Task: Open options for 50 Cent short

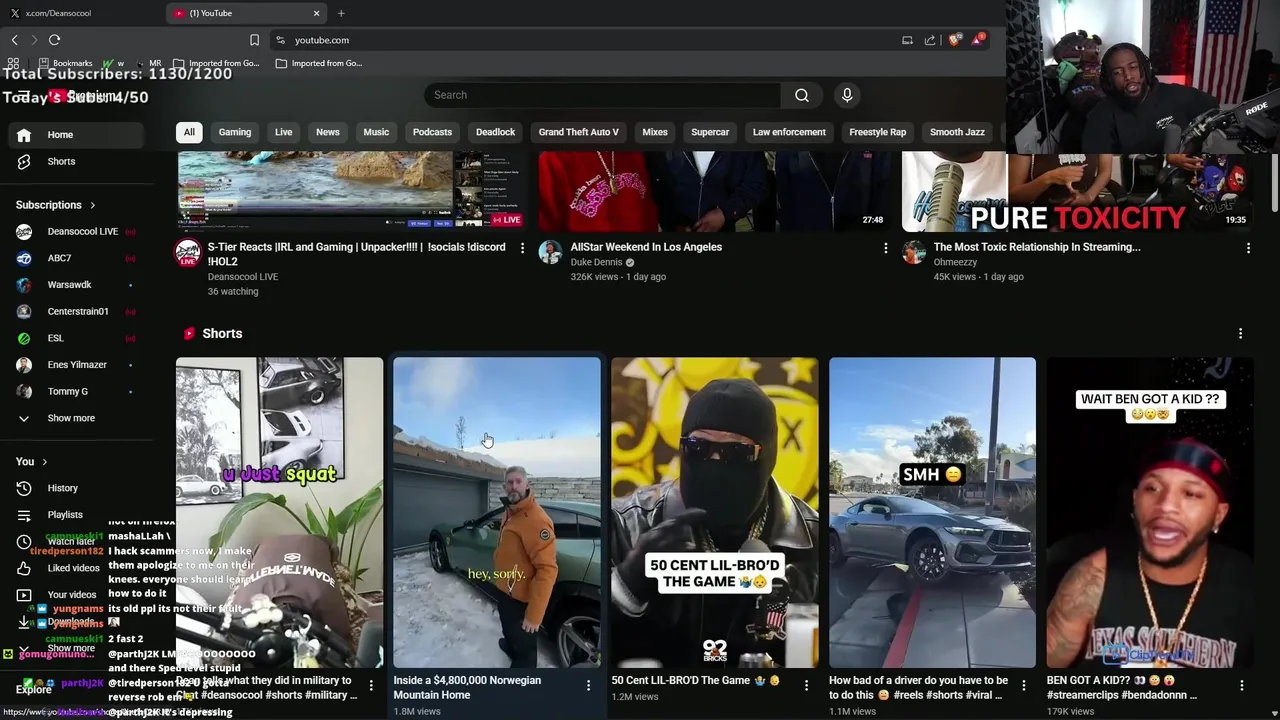Action: tap(806, 686)
